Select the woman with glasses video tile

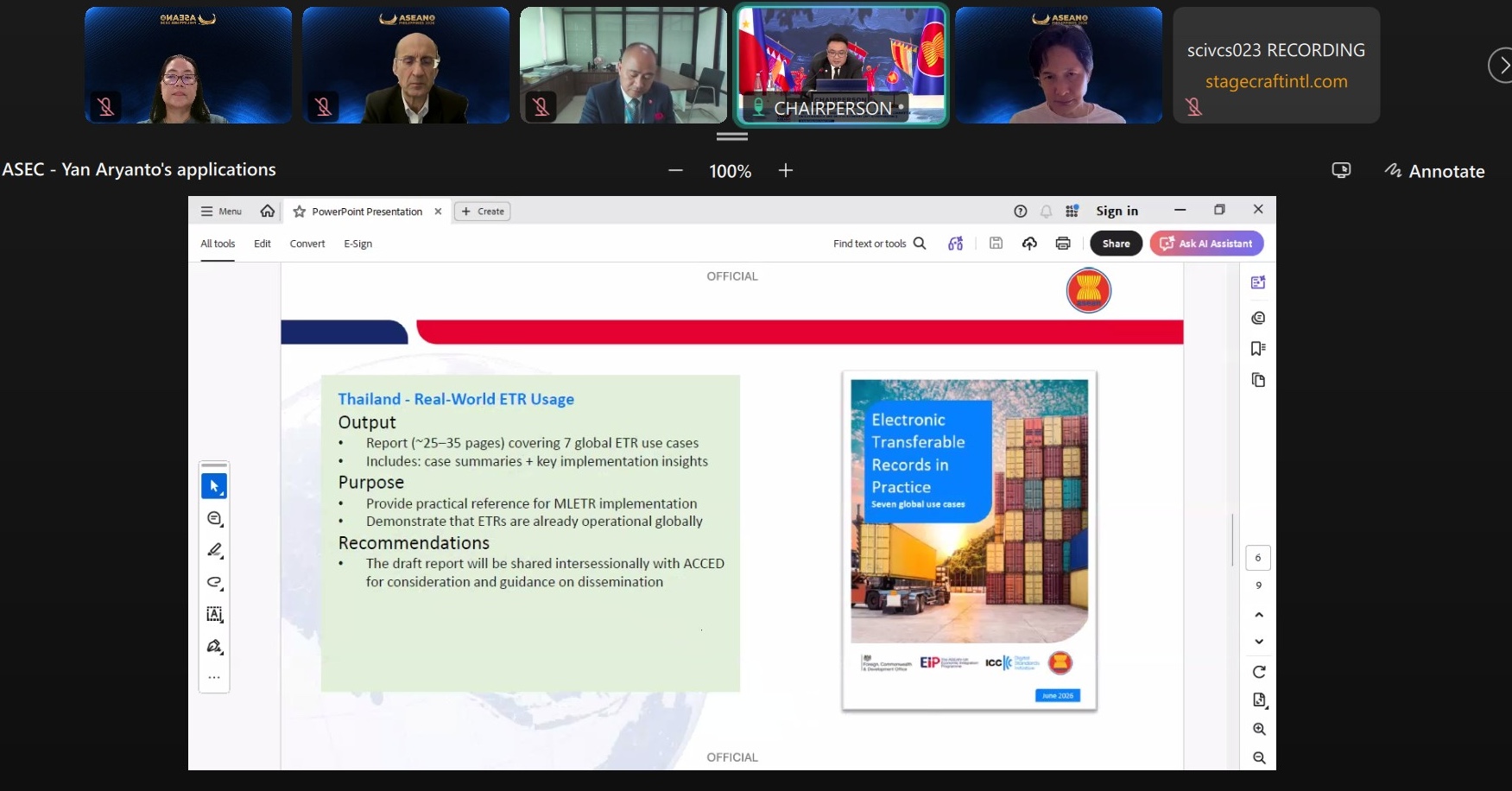tap(188, 66)
